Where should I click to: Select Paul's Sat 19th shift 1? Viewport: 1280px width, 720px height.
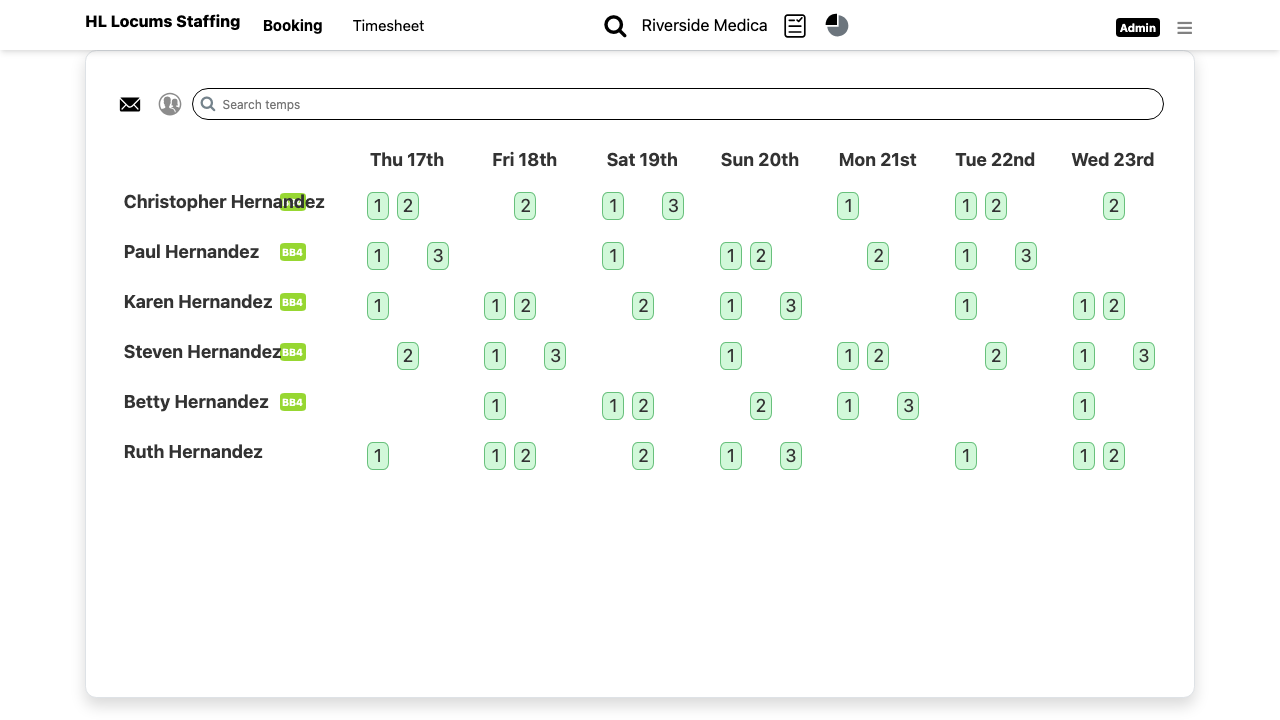(613, 256)
